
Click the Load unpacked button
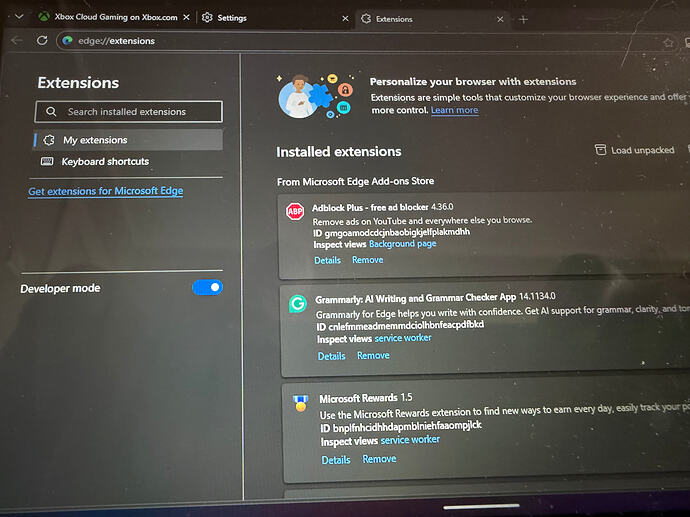point(634,150)
